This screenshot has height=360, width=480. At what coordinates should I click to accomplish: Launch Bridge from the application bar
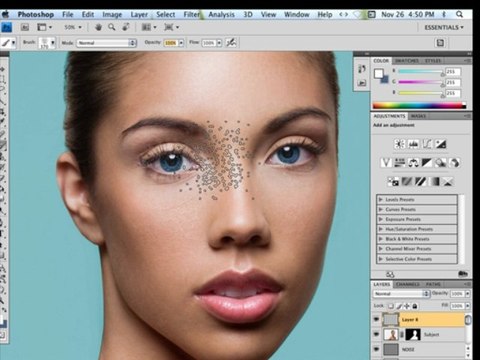(x=25, y=27)
